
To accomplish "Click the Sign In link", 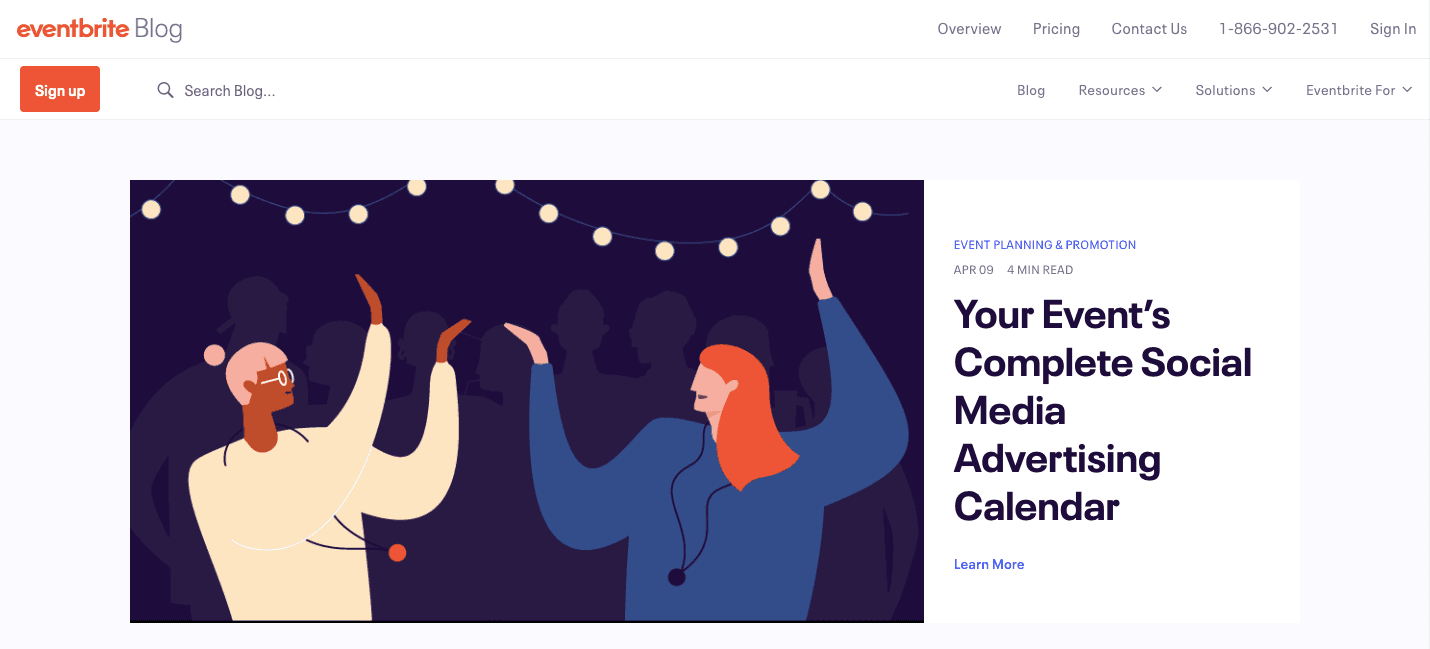I will point(1392,28).
